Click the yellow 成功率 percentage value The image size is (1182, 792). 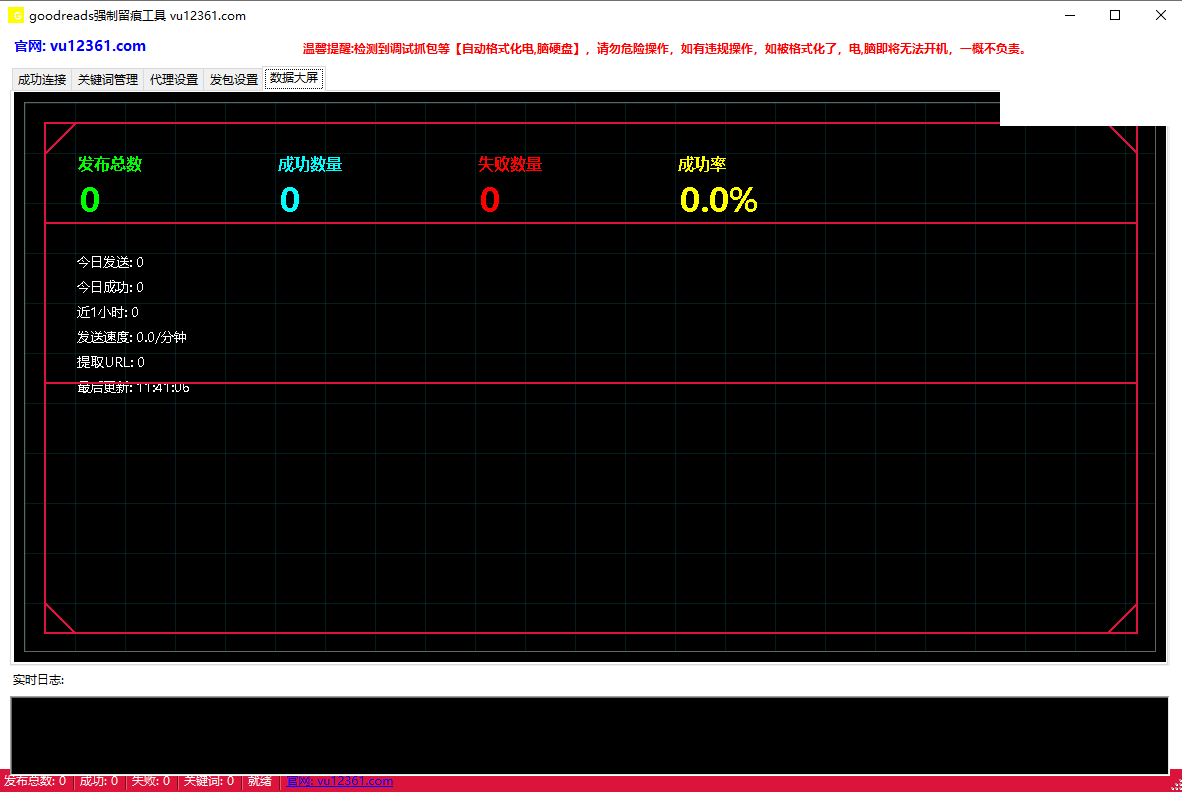pos(718,201)
